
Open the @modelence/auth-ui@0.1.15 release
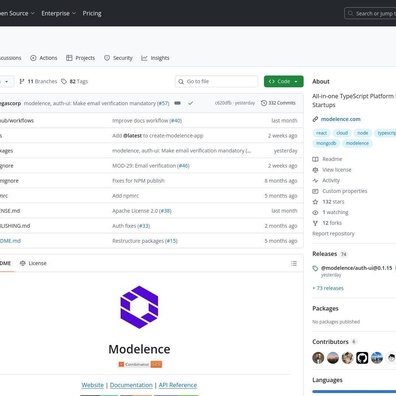click(x=356, y=268)
